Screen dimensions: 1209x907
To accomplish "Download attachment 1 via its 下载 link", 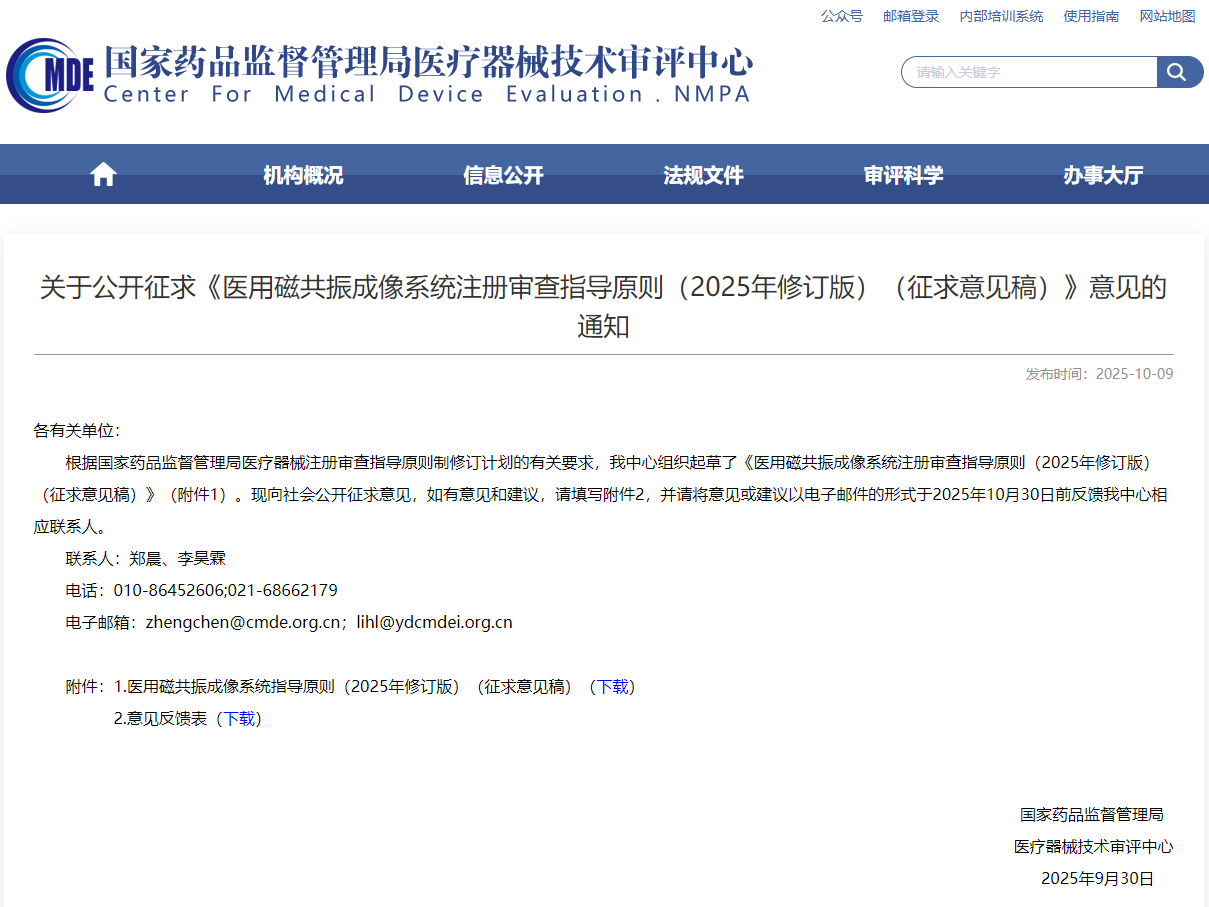I will tap(612, 687).
